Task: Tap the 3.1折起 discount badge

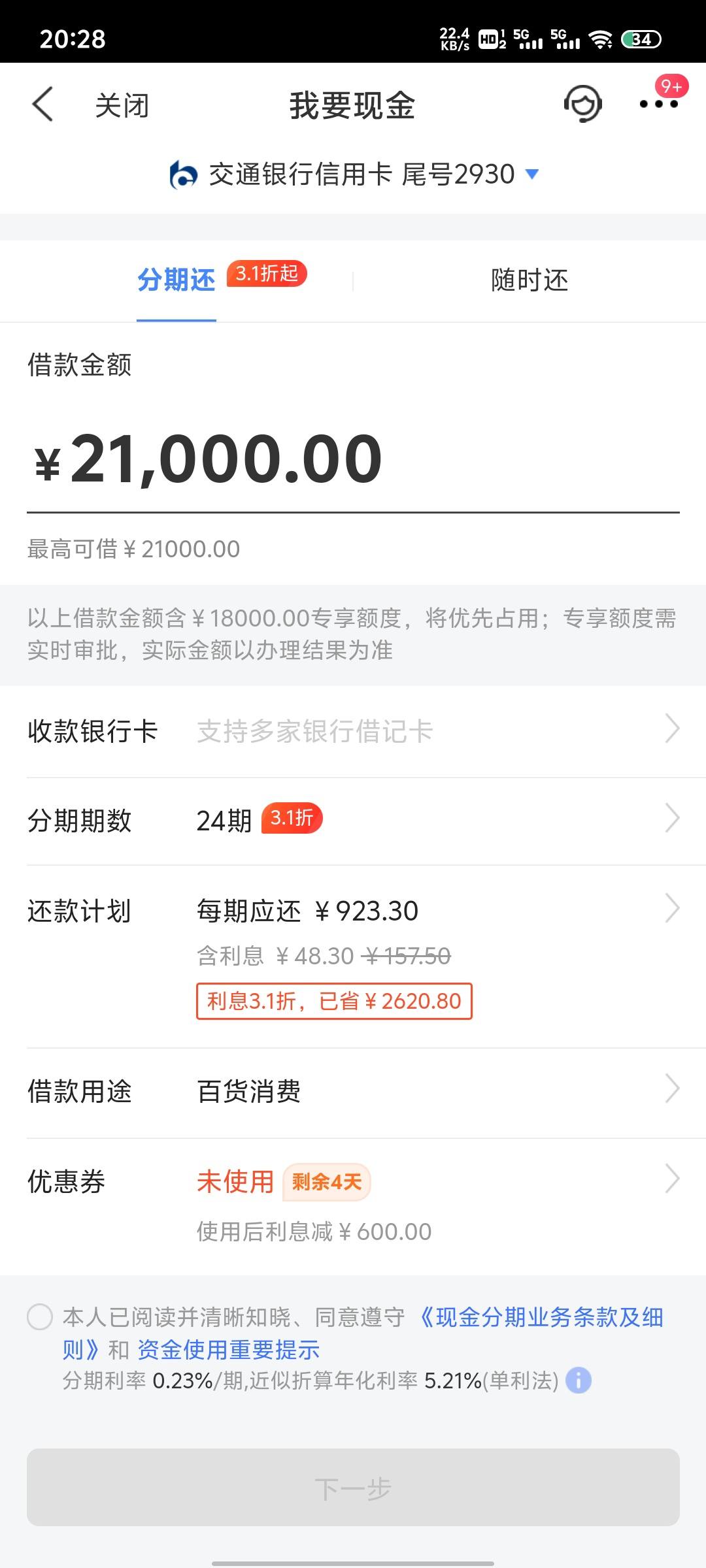Action: coord(267,273)
